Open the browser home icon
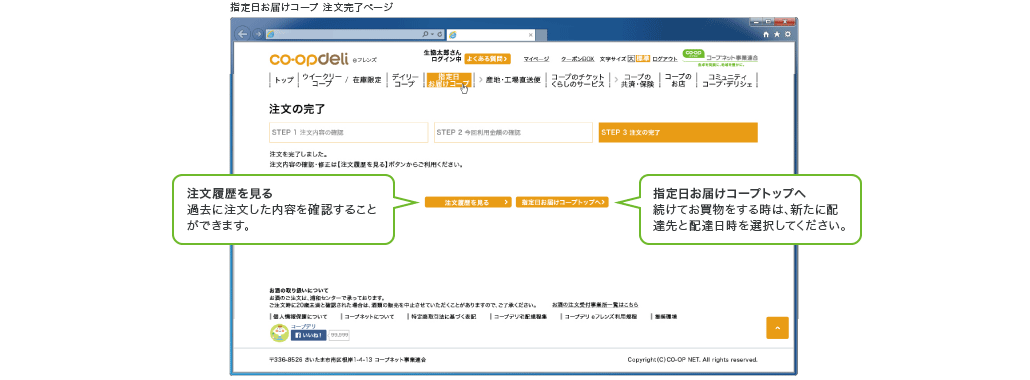The width and height of the screenshot is (1030, 380). [x=767, y=34]
